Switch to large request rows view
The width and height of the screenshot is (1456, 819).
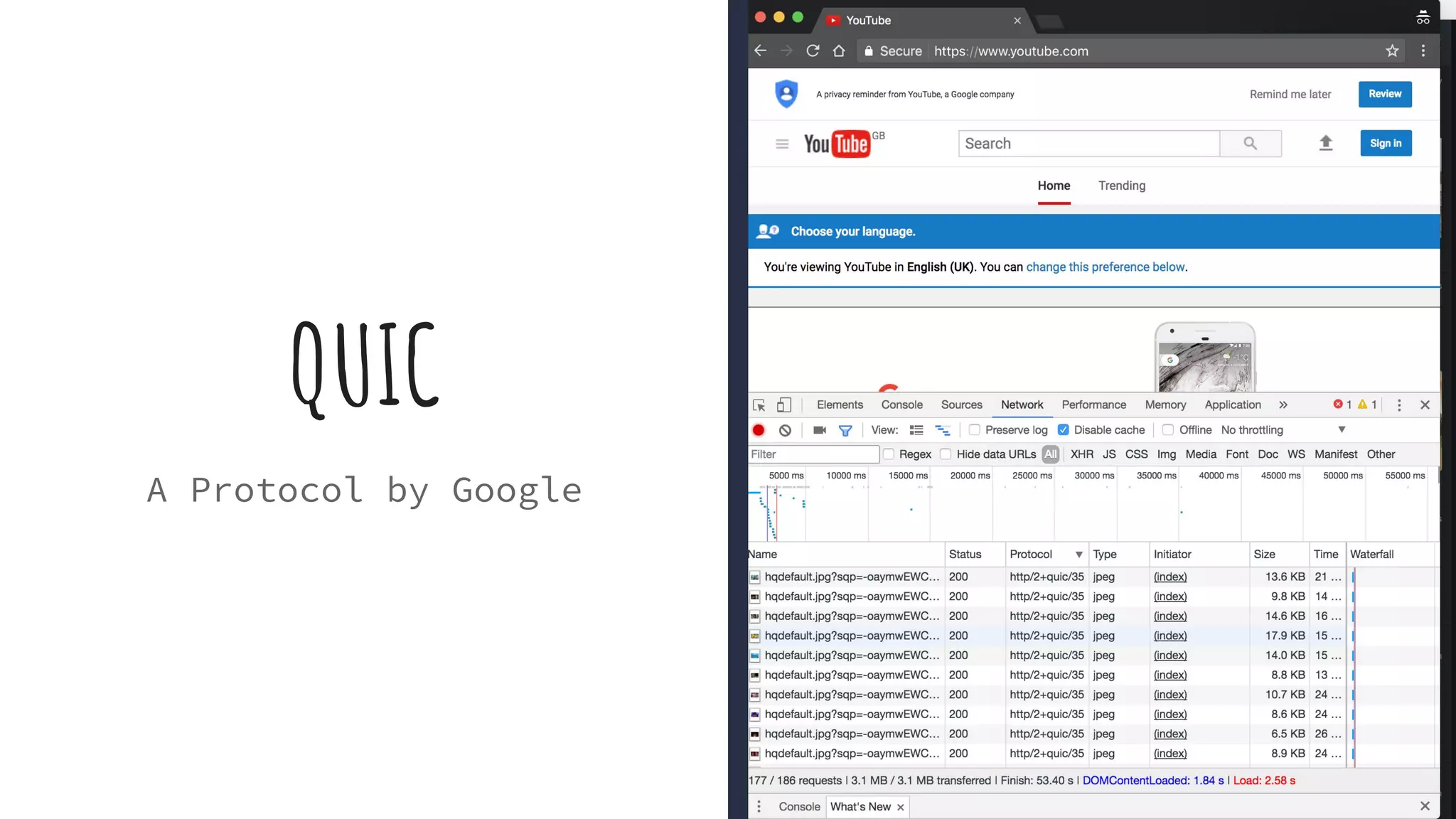point(916,430)
